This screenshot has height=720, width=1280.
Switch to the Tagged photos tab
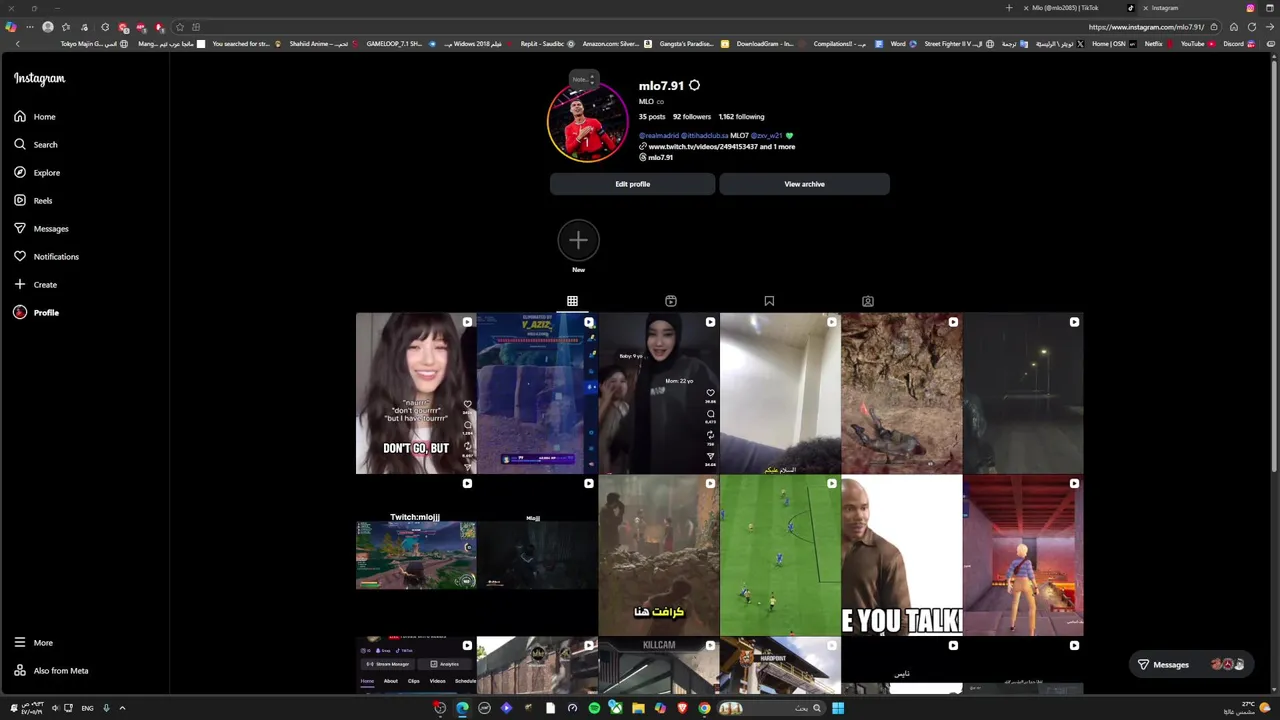click(868, 301)
